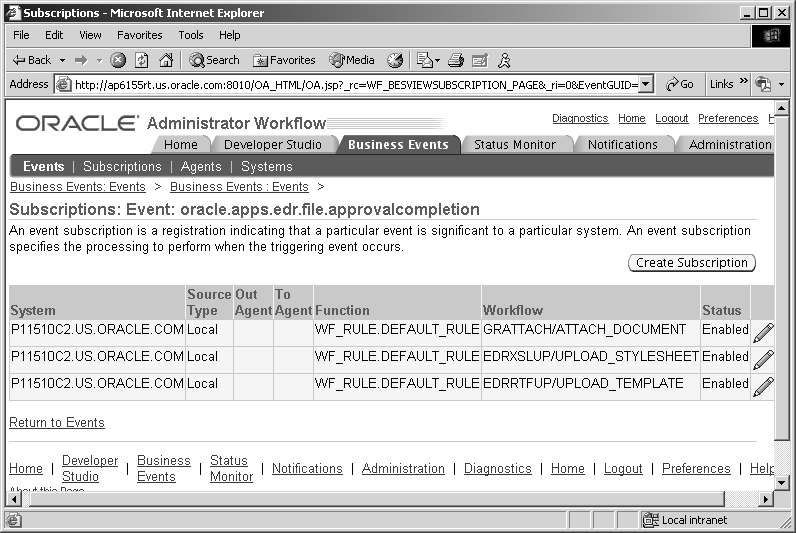
Task: Click the top Logout link
Action: coord(672,118)
